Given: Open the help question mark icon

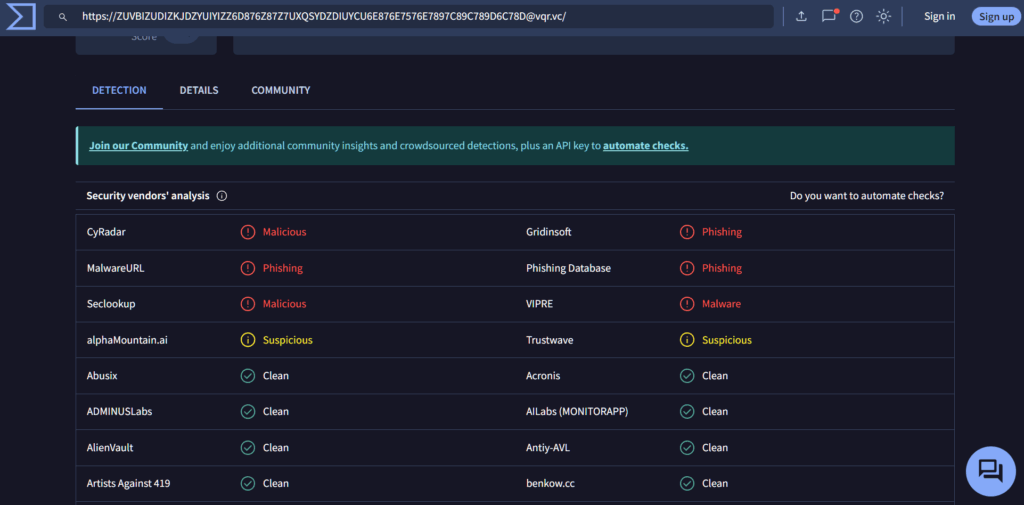Looking at the screenshot, I should [856, 16].
